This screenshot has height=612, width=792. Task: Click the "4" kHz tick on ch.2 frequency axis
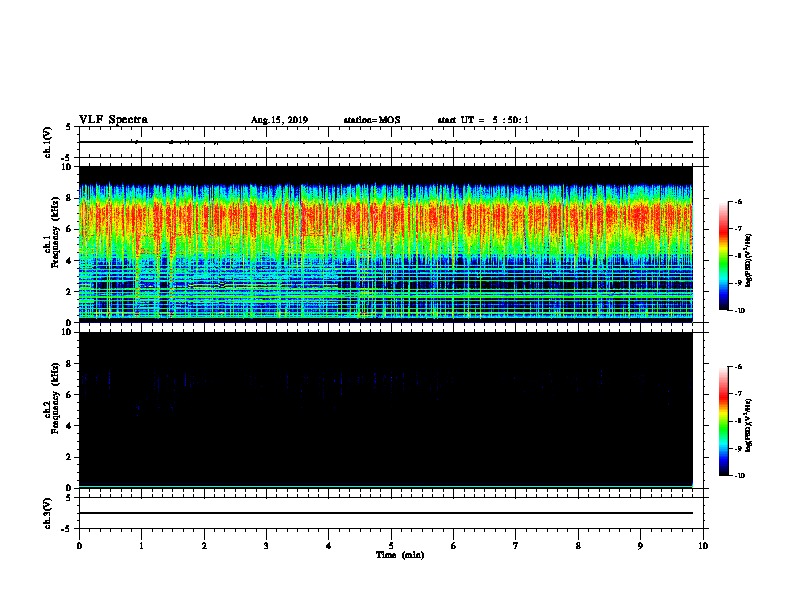70,426
